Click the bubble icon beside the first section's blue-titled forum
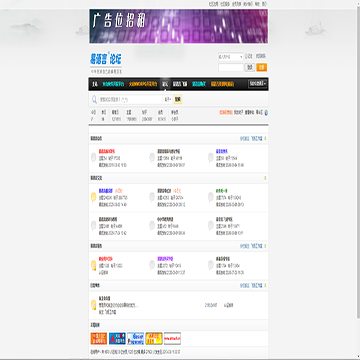Screen dimensions: 360x360 211,158
